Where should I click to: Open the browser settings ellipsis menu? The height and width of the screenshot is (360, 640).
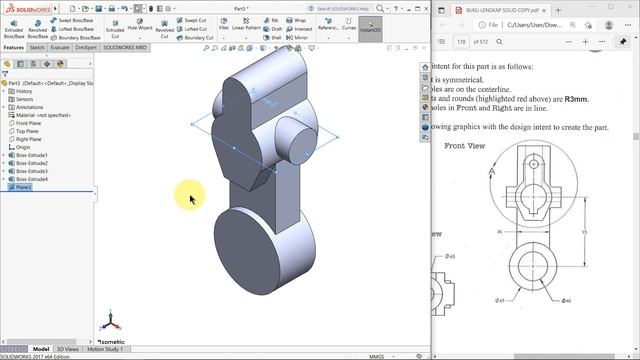[x=628, y=25]
